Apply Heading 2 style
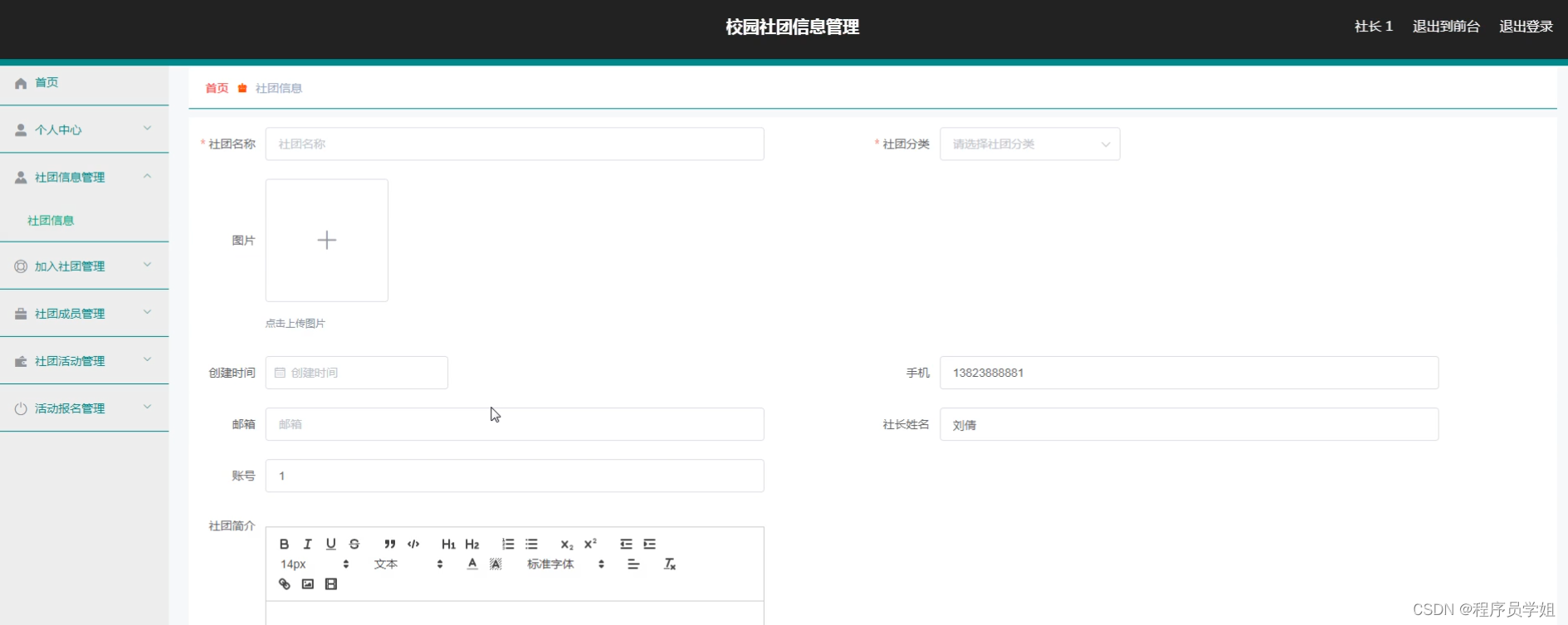This screenshot has width=1568, height=625. click(472, 544)
